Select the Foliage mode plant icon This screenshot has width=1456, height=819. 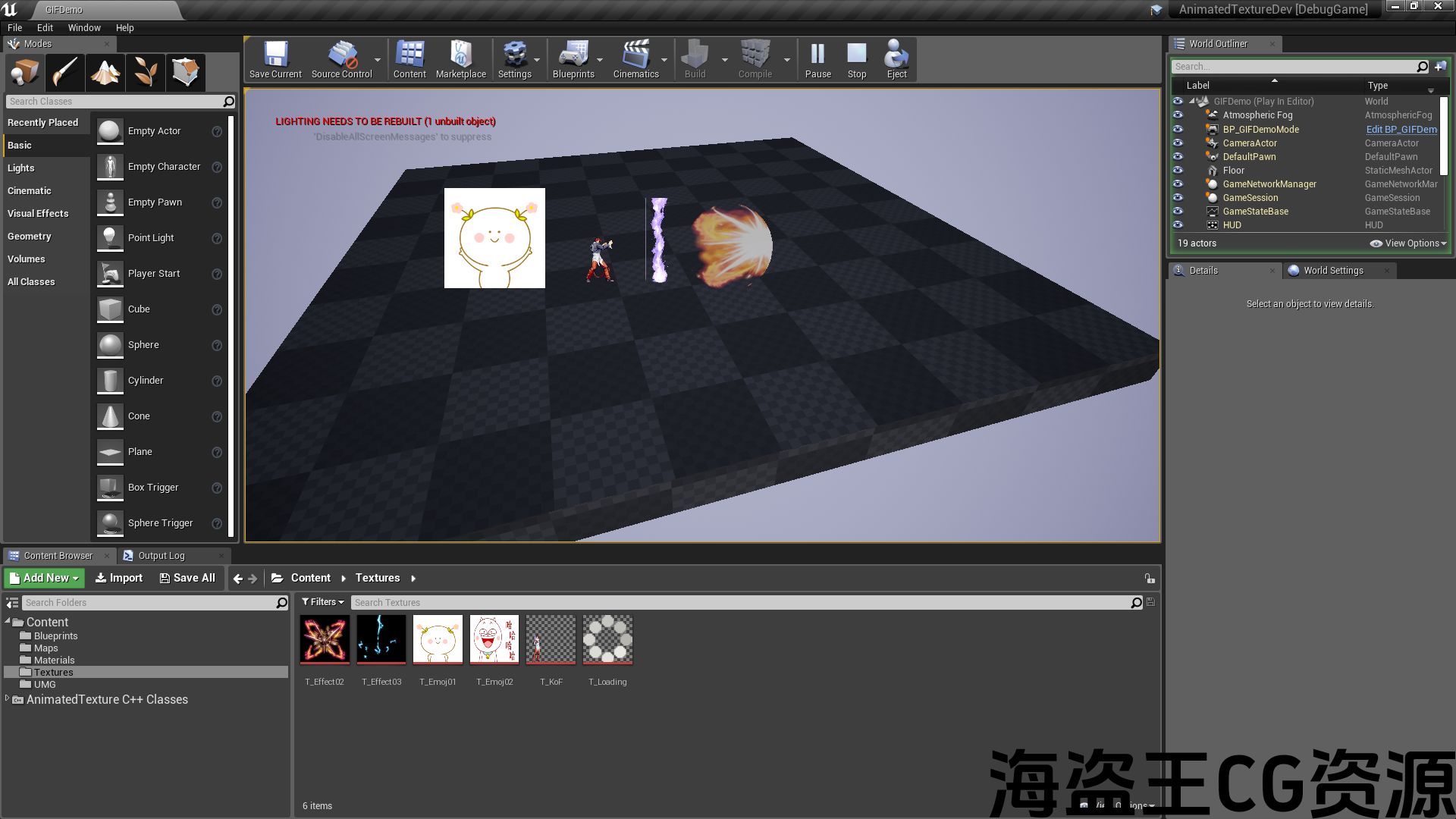click(x=146, y=73)
